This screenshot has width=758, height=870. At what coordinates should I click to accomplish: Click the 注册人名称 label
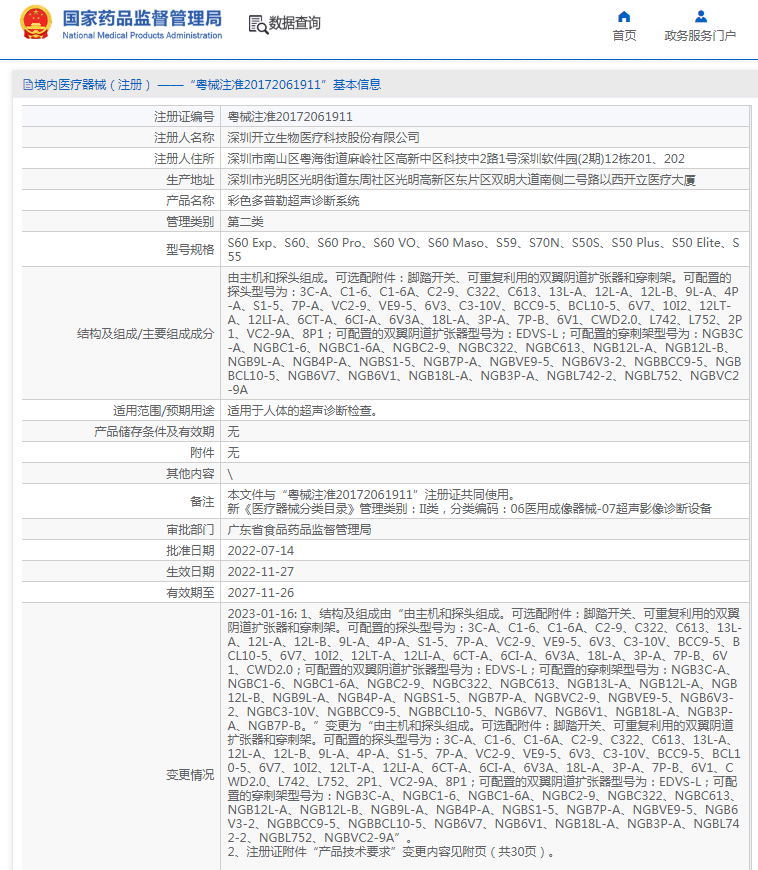coord(184,138)
